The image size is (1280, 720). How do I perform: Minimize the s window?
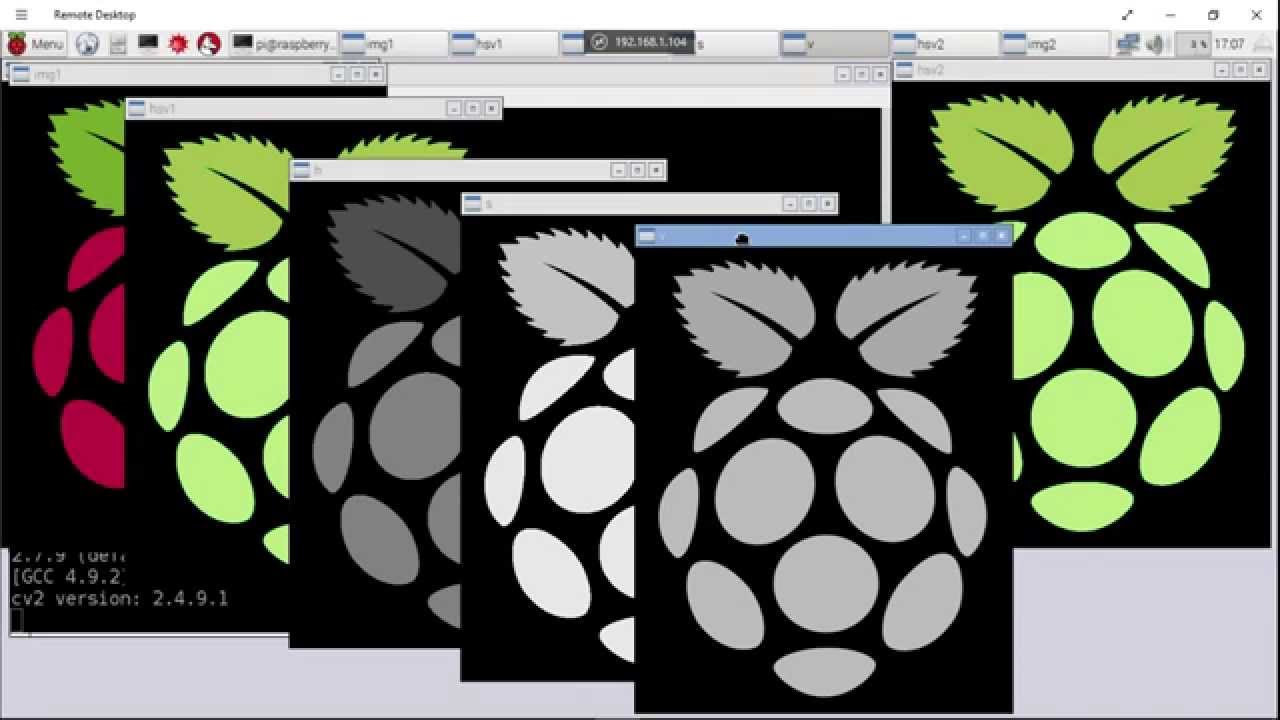(x=789, y=204)
